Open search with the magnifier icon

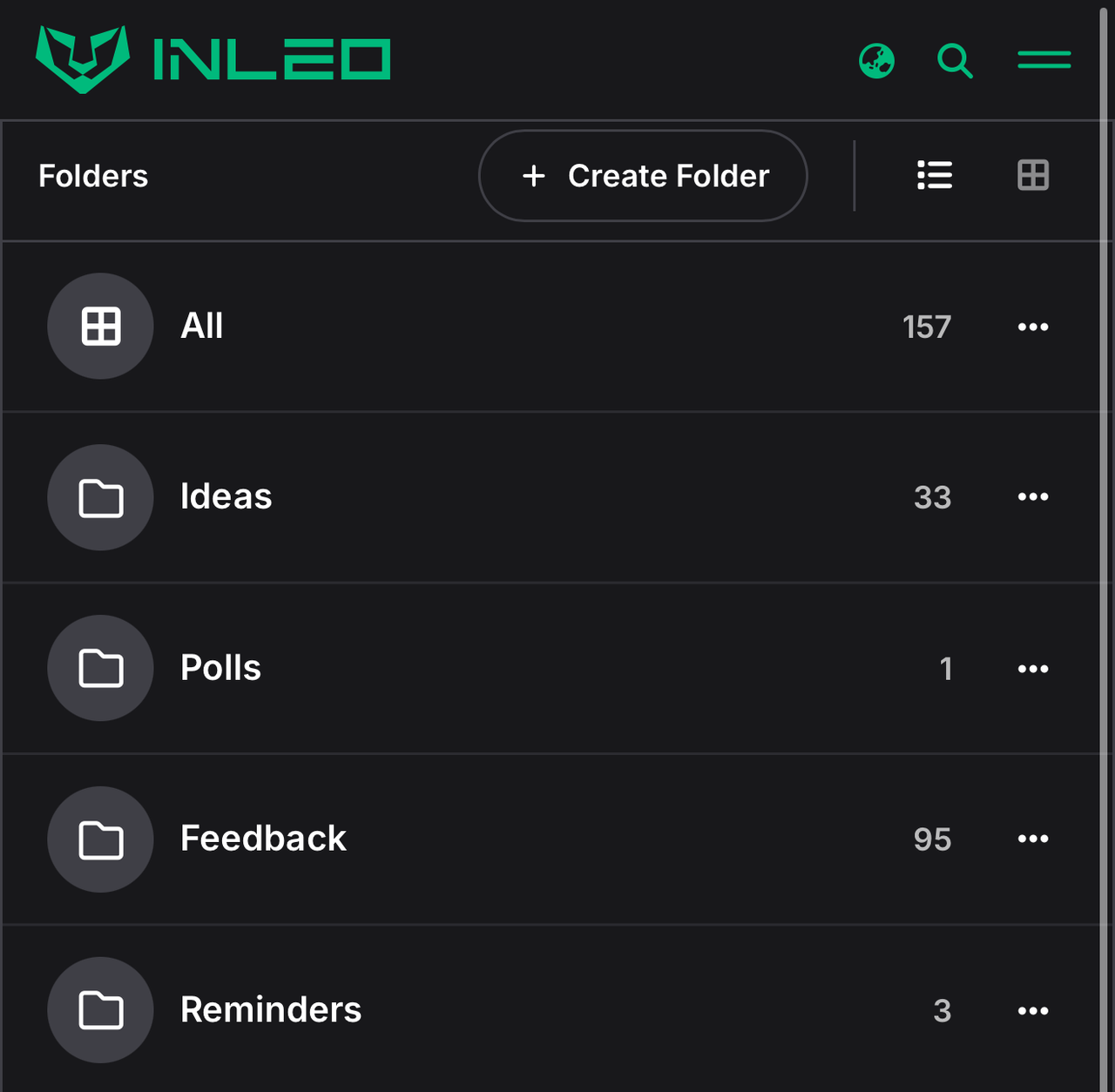(955, 61)
